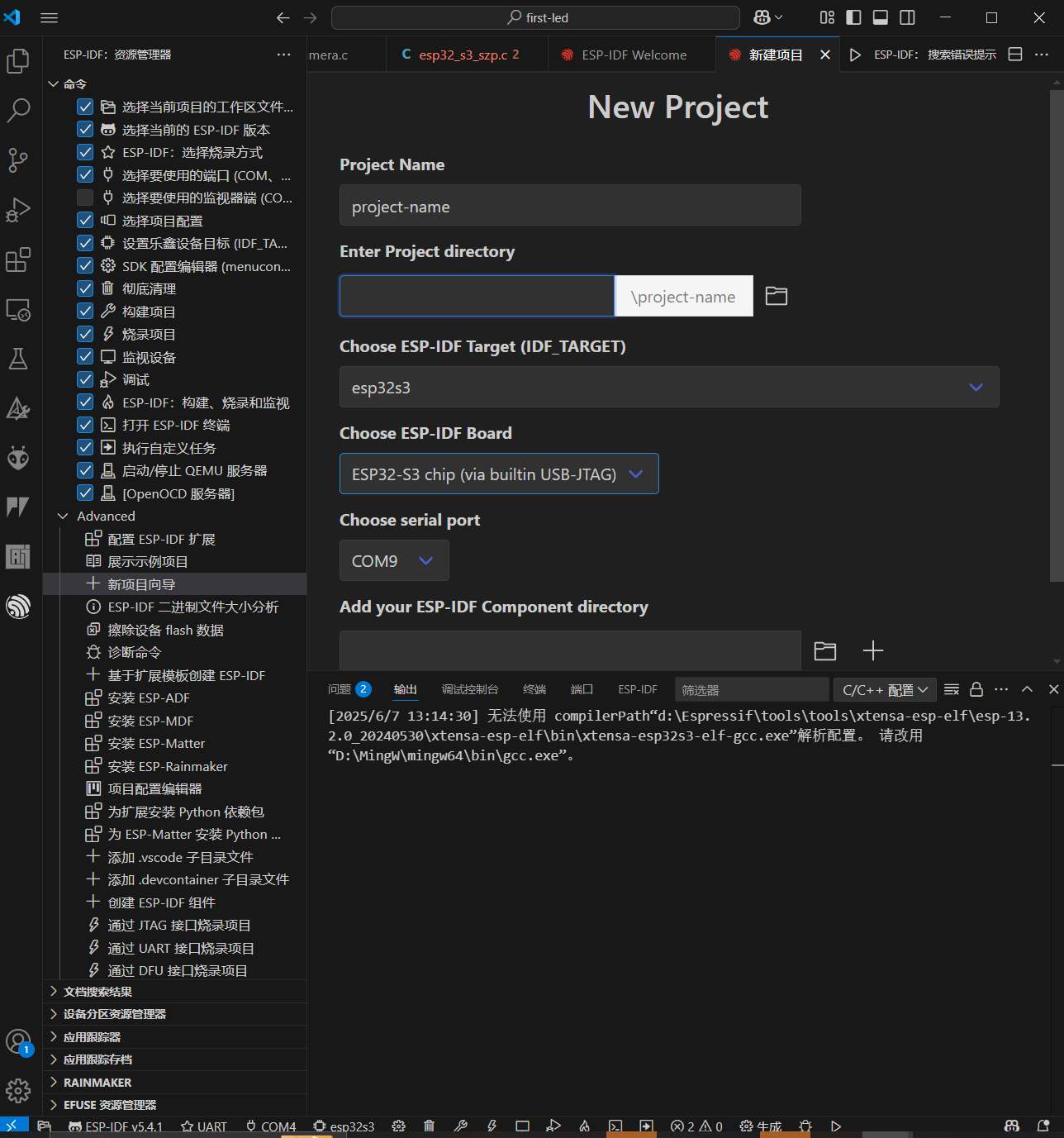
Task: Switch to the ESP-IDF Welcome tab
Action: pos(633,55)
